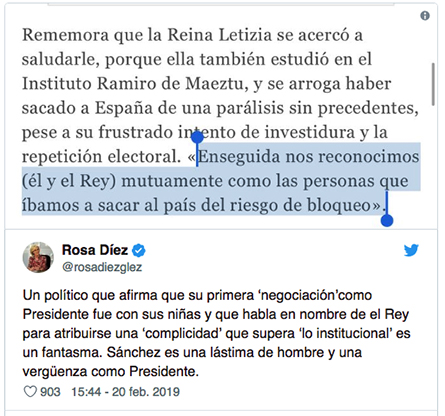Click the selection end handle
The height and width of the screenshot is (416, 445).
point(387,220)
